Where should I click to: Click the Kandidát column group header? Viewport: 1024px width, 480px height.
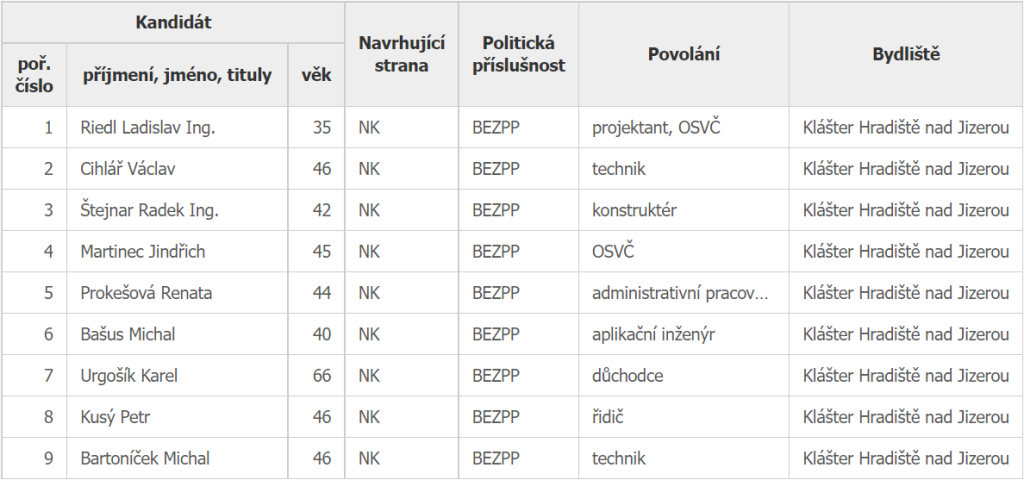tap(174, 21)
